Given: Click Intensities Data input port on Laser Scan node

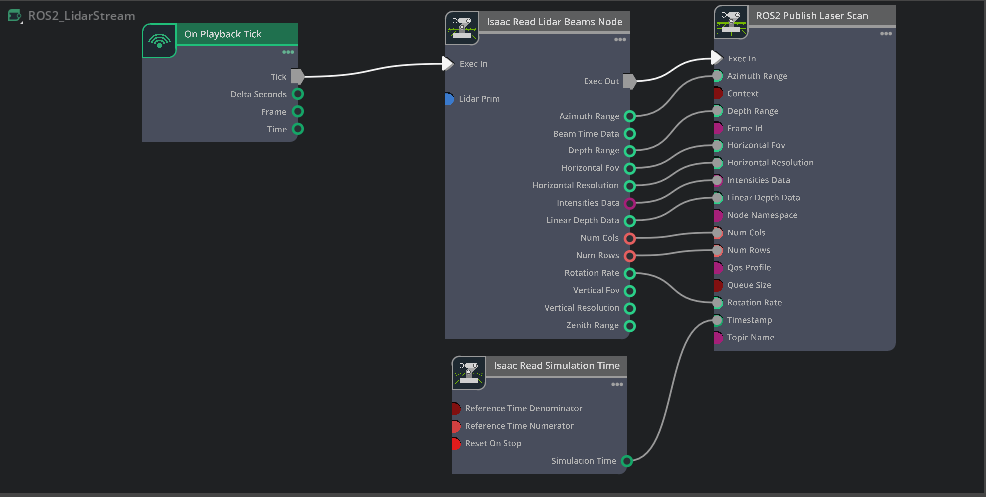Looking at the screenshot, I should pyautogui.click(x=717, y=181).
